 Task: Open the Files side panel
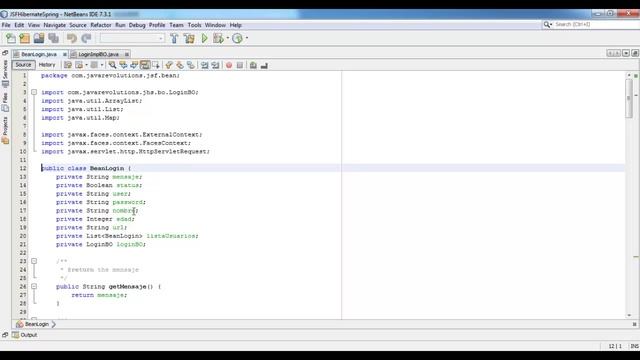point(5,102)
